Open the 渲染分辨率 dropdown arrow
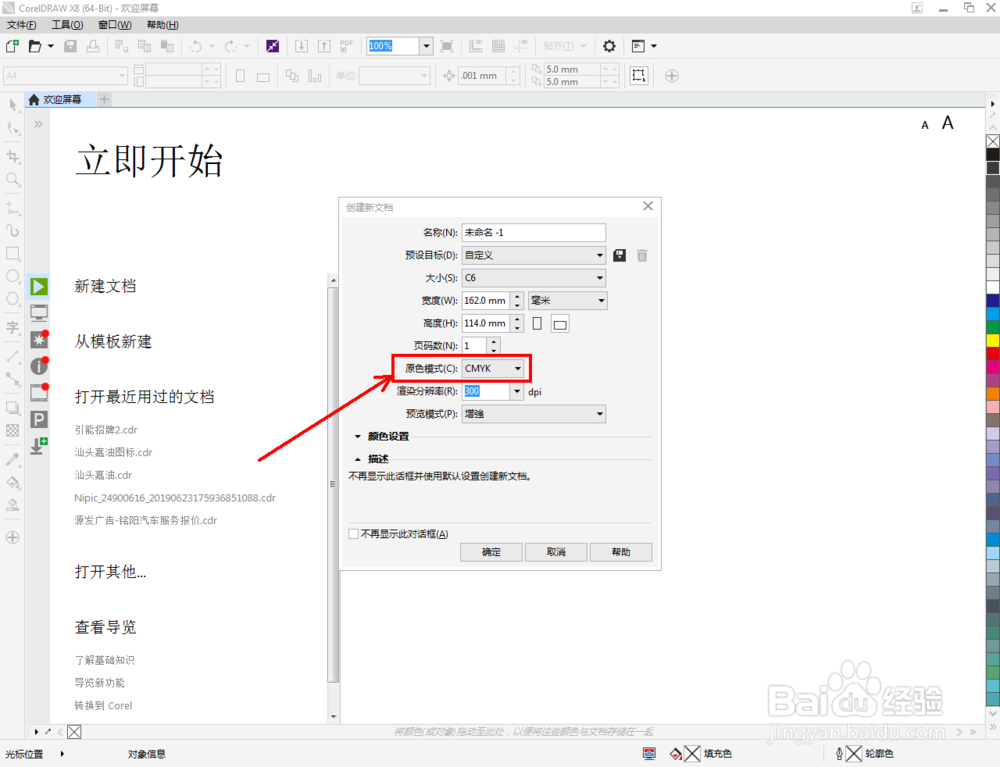 (517, 391)
